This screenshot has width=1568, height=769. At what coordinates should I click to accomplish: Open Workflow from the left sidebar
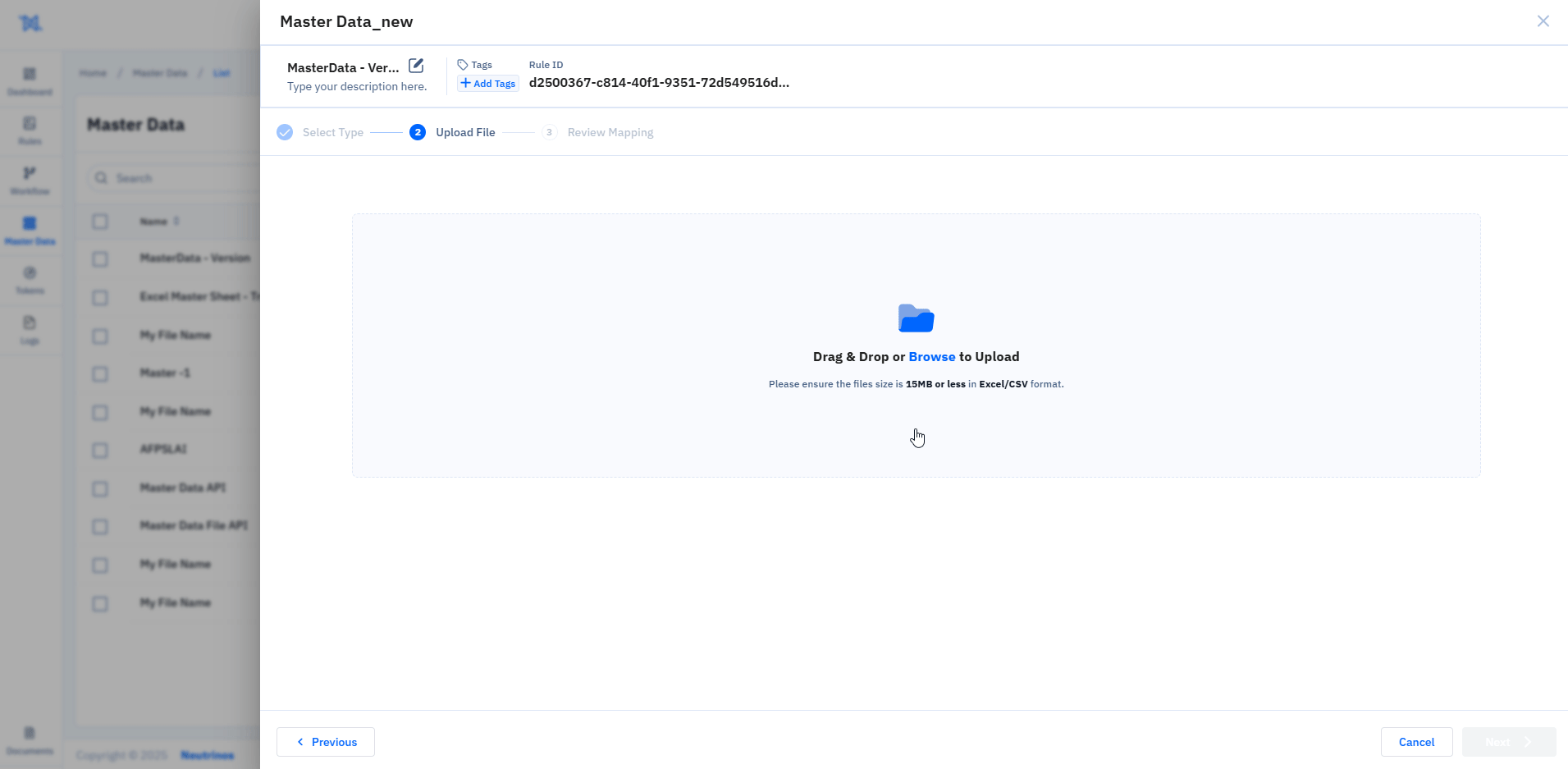pyautogui.click(x=30, y=181)
